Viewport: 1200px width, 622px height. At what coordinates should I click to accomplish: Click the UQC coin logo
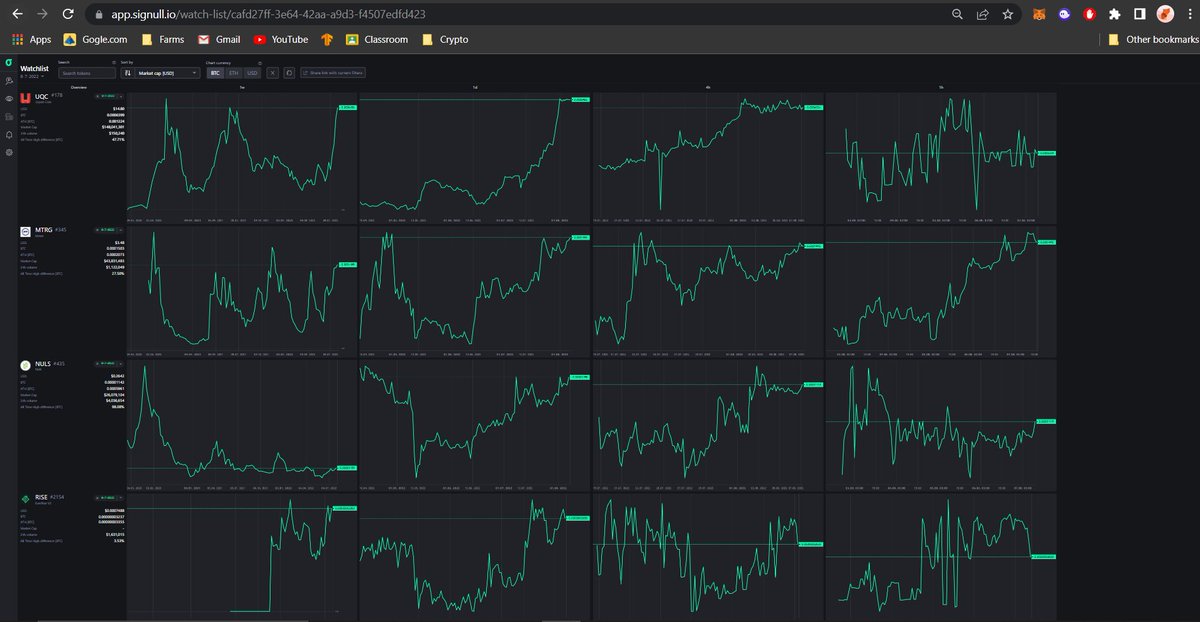(26, 98)
